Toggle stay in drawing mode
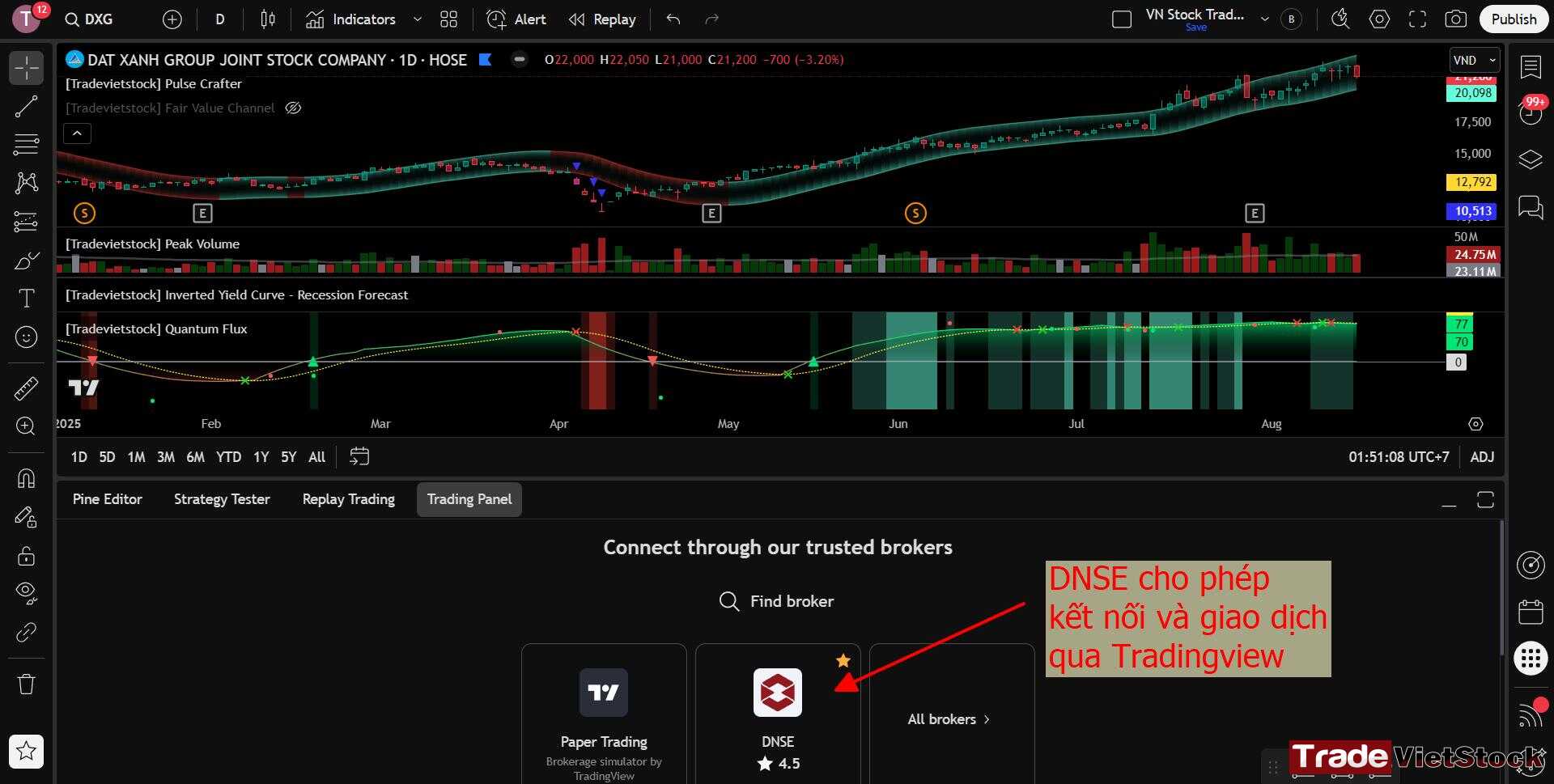 point(26,517)
